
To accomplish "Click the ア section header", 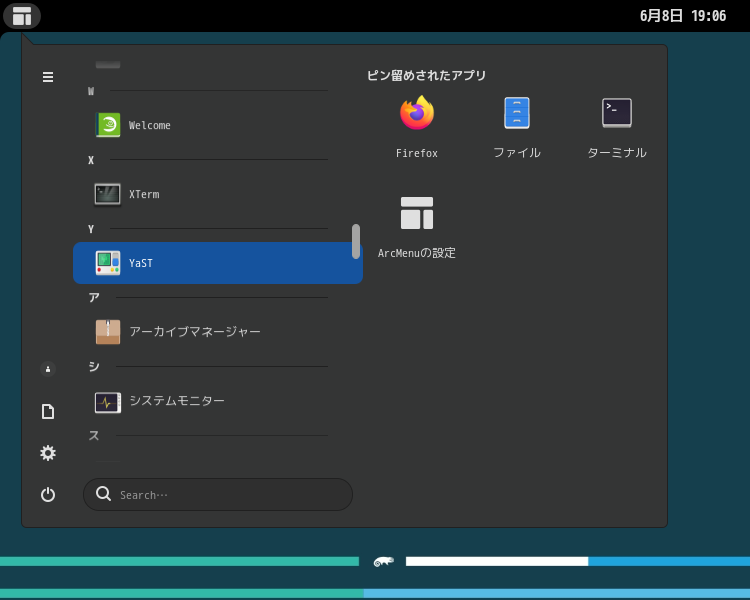I will [94, 298].
